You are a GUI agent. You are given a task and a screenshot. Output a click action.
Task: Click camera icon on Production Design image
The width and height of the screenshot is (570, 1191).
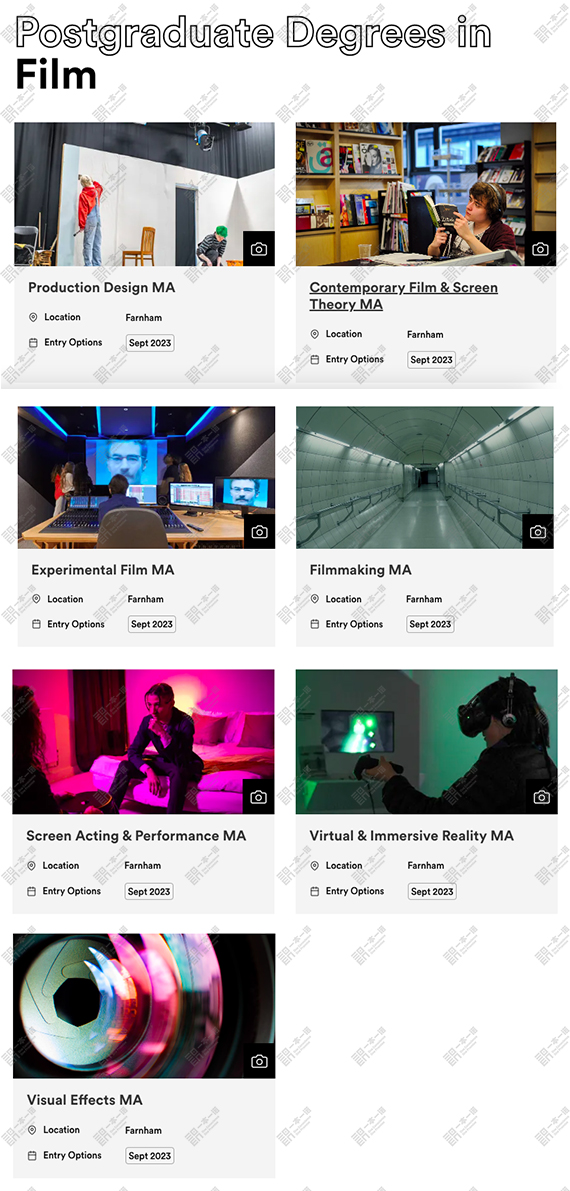click(x=258, y=249)
